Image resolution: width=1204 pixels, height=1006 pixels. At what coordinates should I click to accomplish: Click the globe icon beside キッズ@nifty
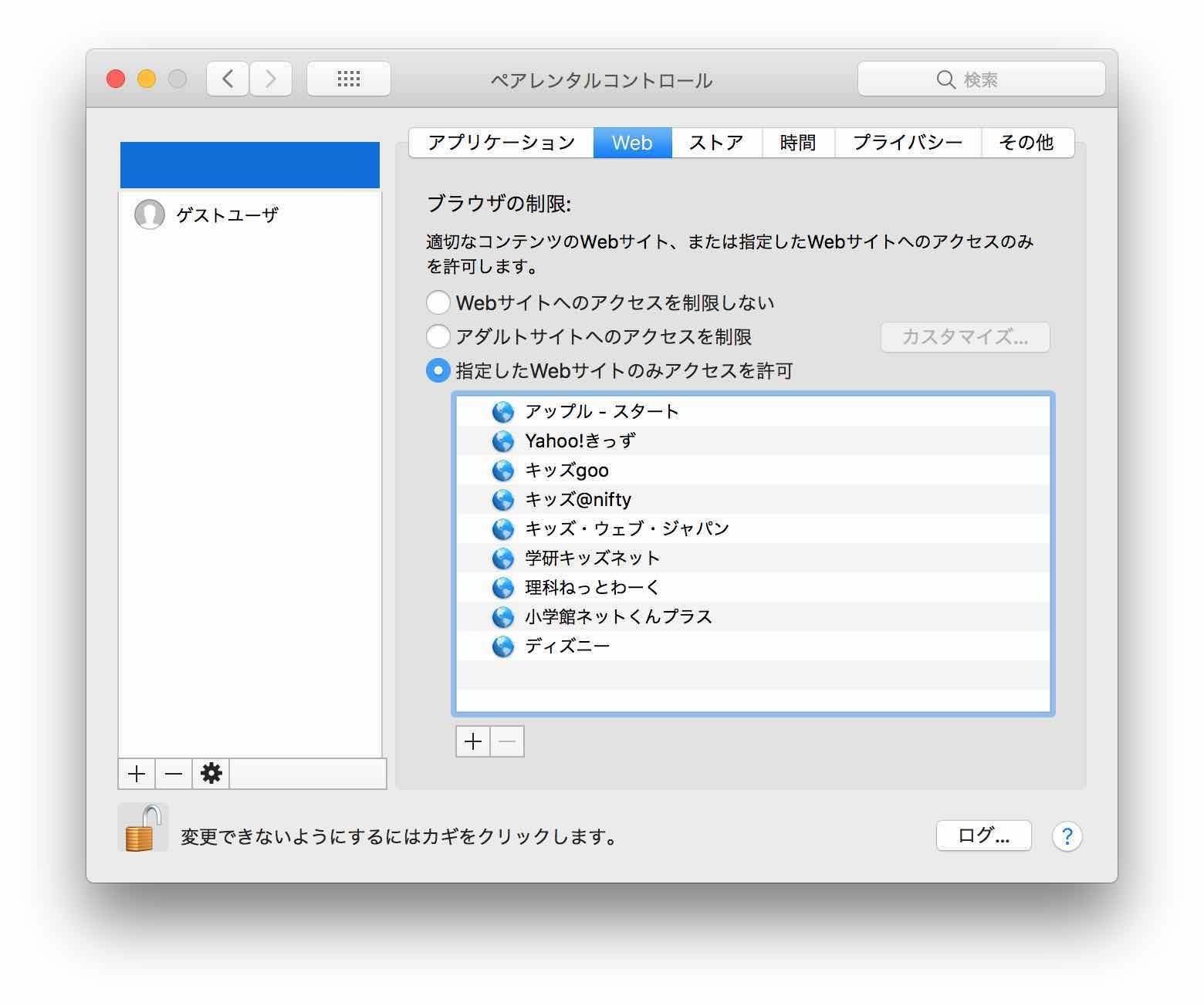(x=502, y=500)
